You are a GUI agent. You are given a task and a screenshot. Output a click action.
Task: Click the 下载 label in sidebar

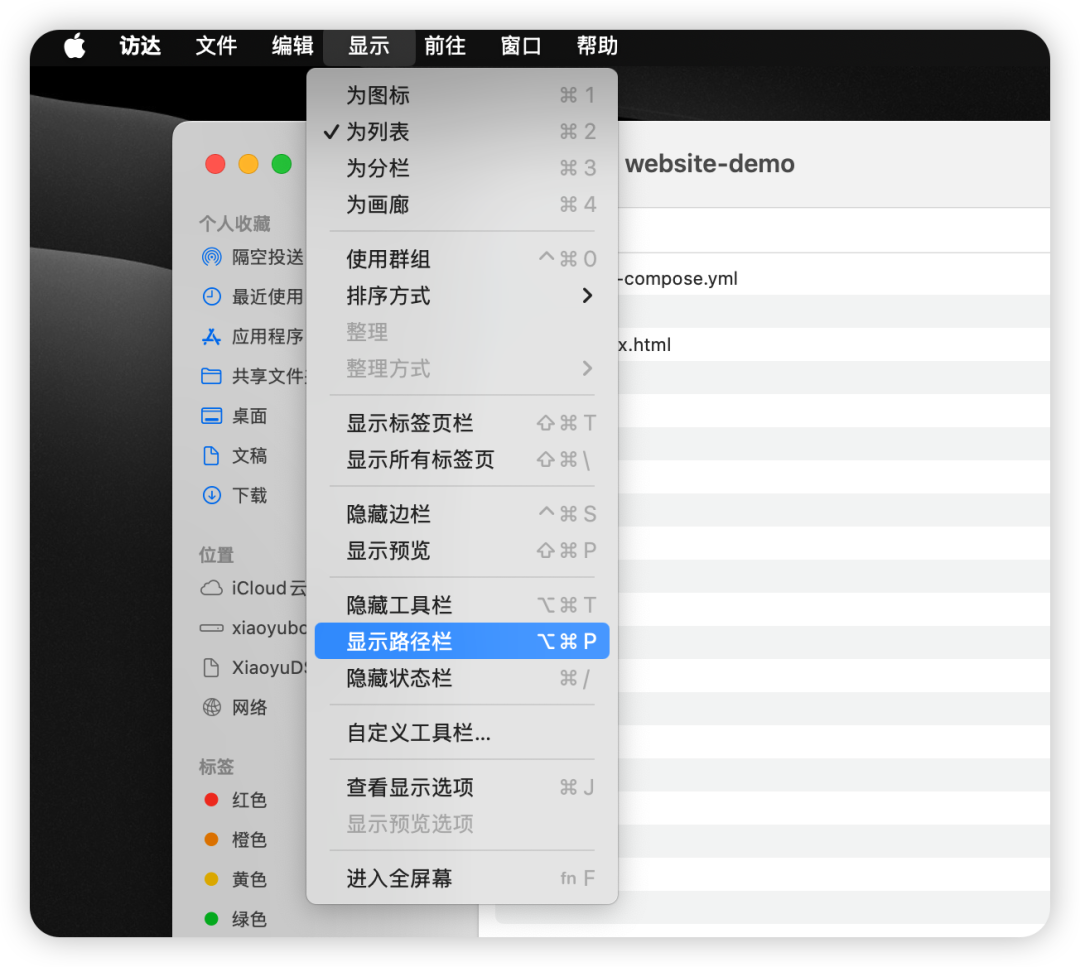click(249, 495)
